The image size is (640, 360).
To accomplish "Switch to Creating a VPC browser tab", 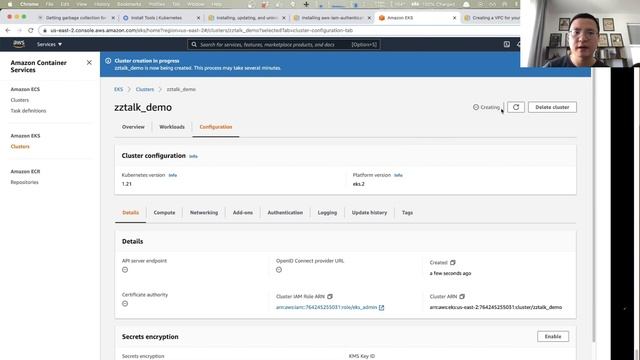I will 491,18.
